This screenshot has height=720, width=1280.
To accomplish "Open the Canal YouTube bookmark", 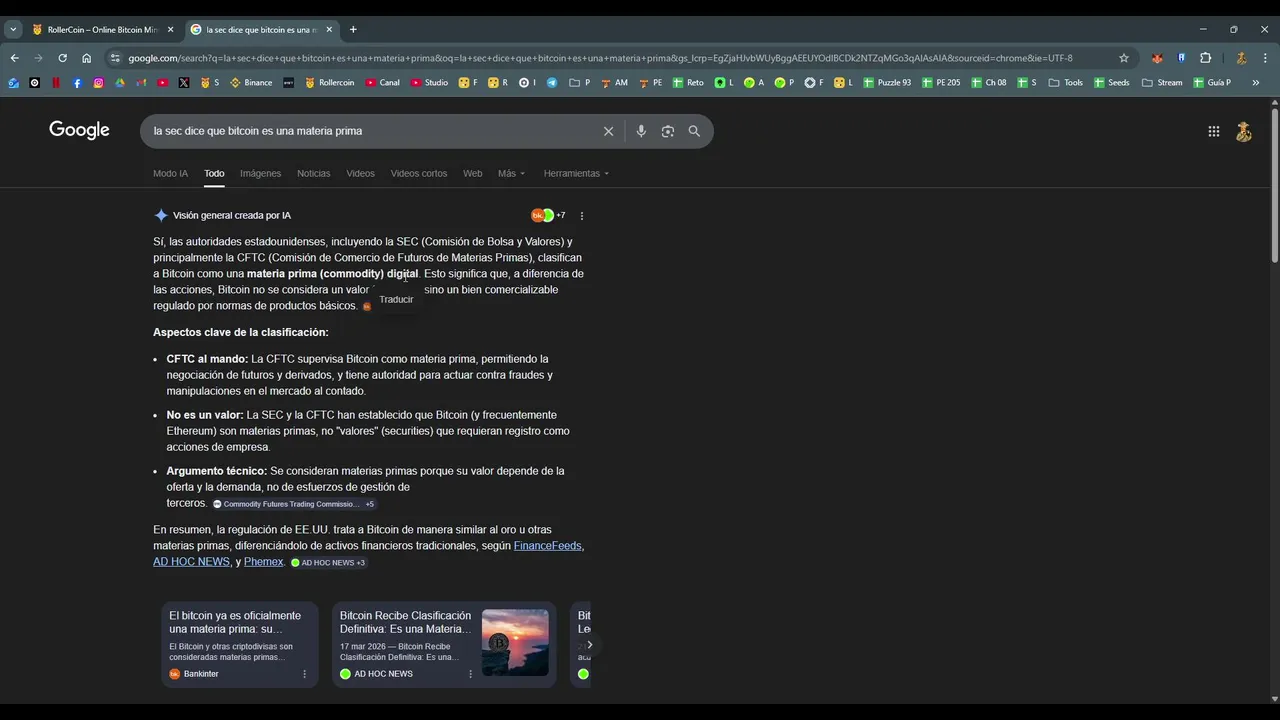I will click(x=382, y=83).
